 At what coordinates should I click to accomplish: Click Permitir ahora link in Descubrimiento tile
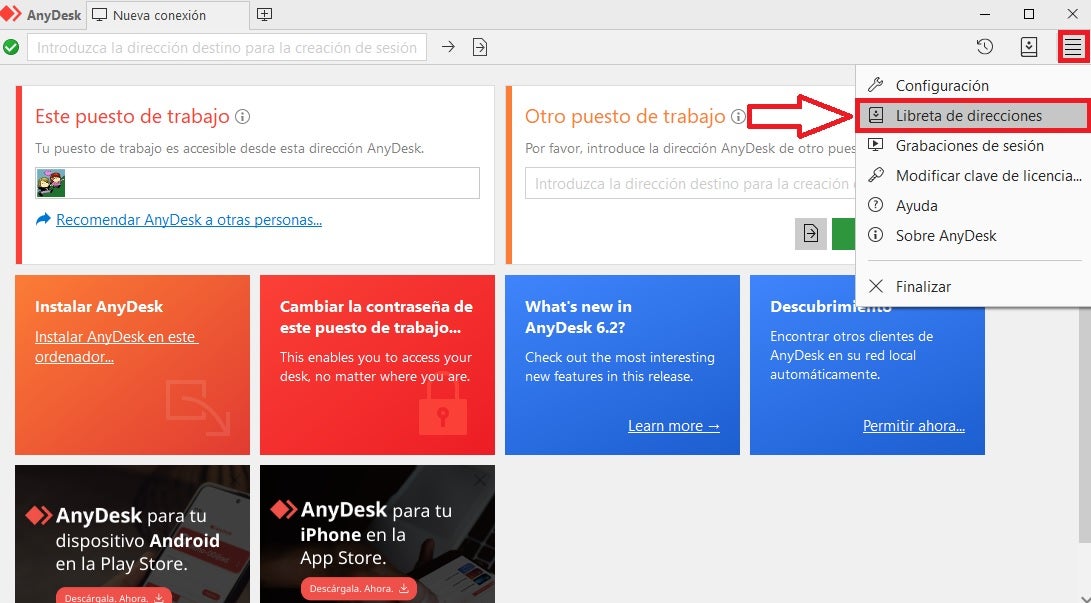(914, 426)
